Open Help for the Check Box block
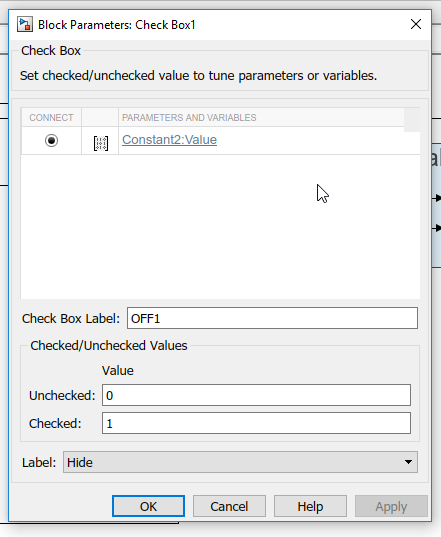The image size is (441, 537). tap(310, 506)
